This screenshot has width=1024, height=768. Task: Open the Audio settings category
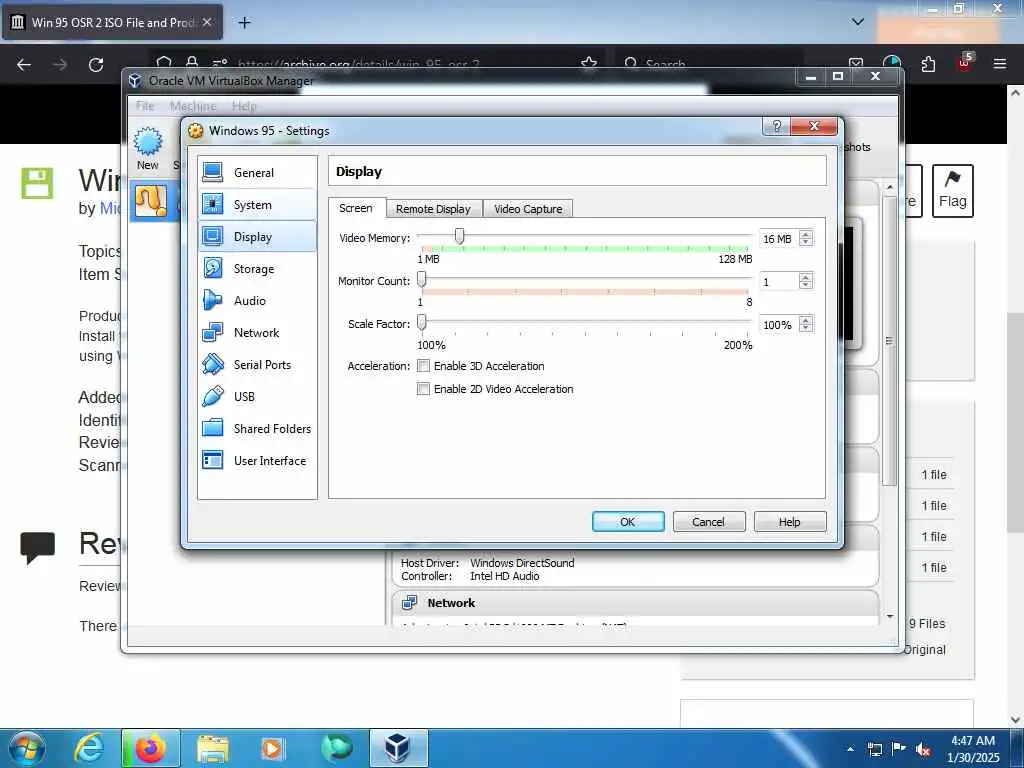tap(257, 300)
